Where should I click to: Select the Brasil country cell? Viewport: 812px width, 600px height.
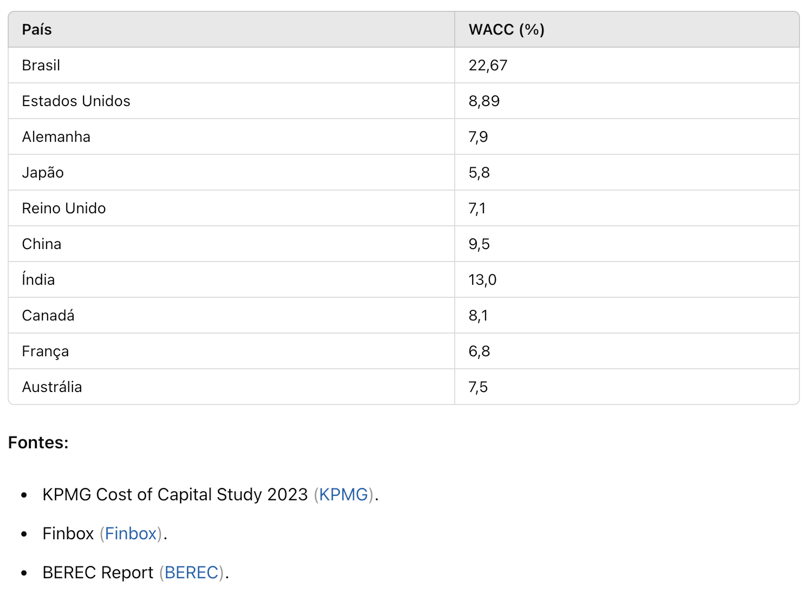coord(41,65)
